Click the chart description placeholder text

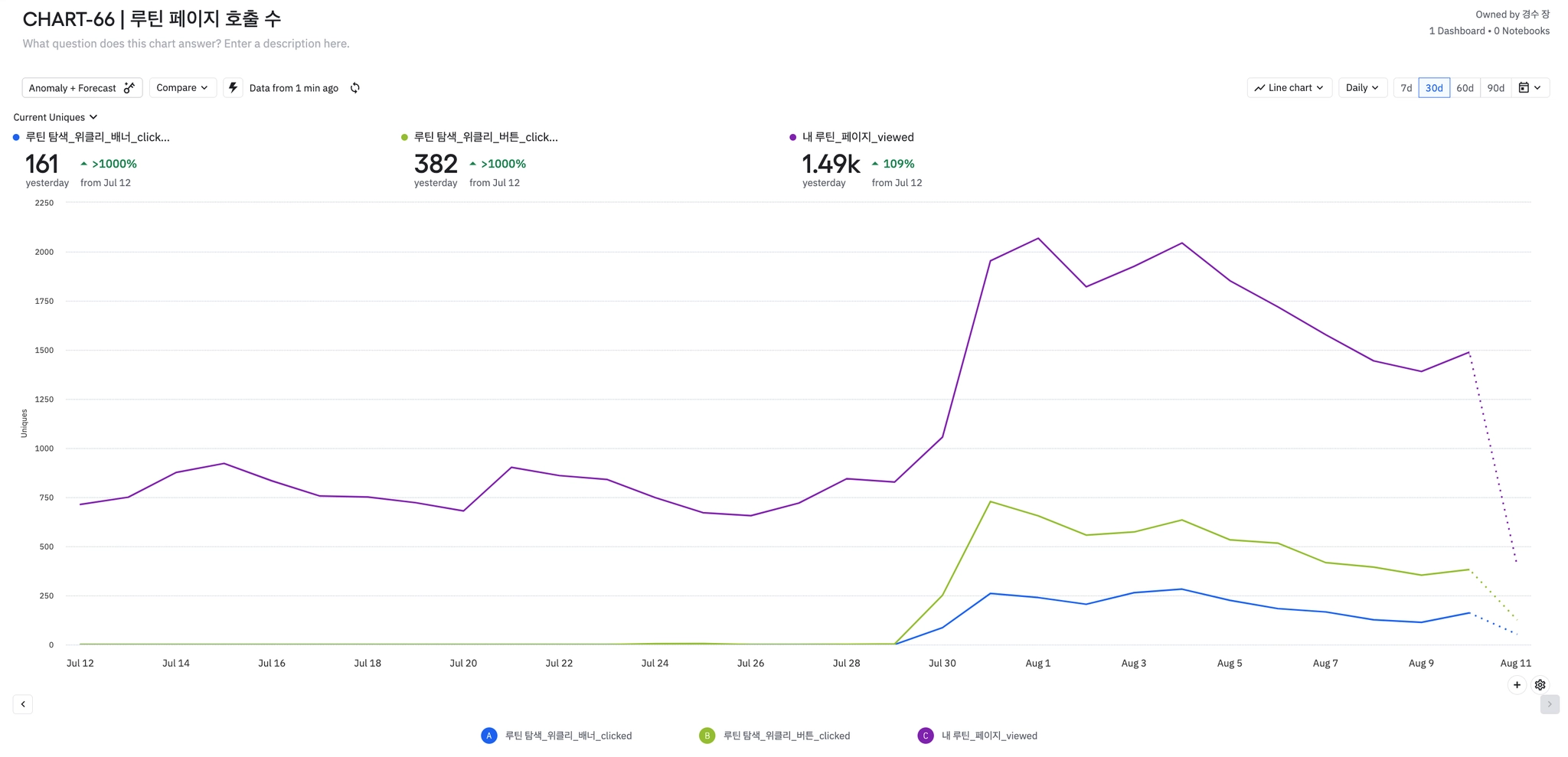click(x=186, y=44)
